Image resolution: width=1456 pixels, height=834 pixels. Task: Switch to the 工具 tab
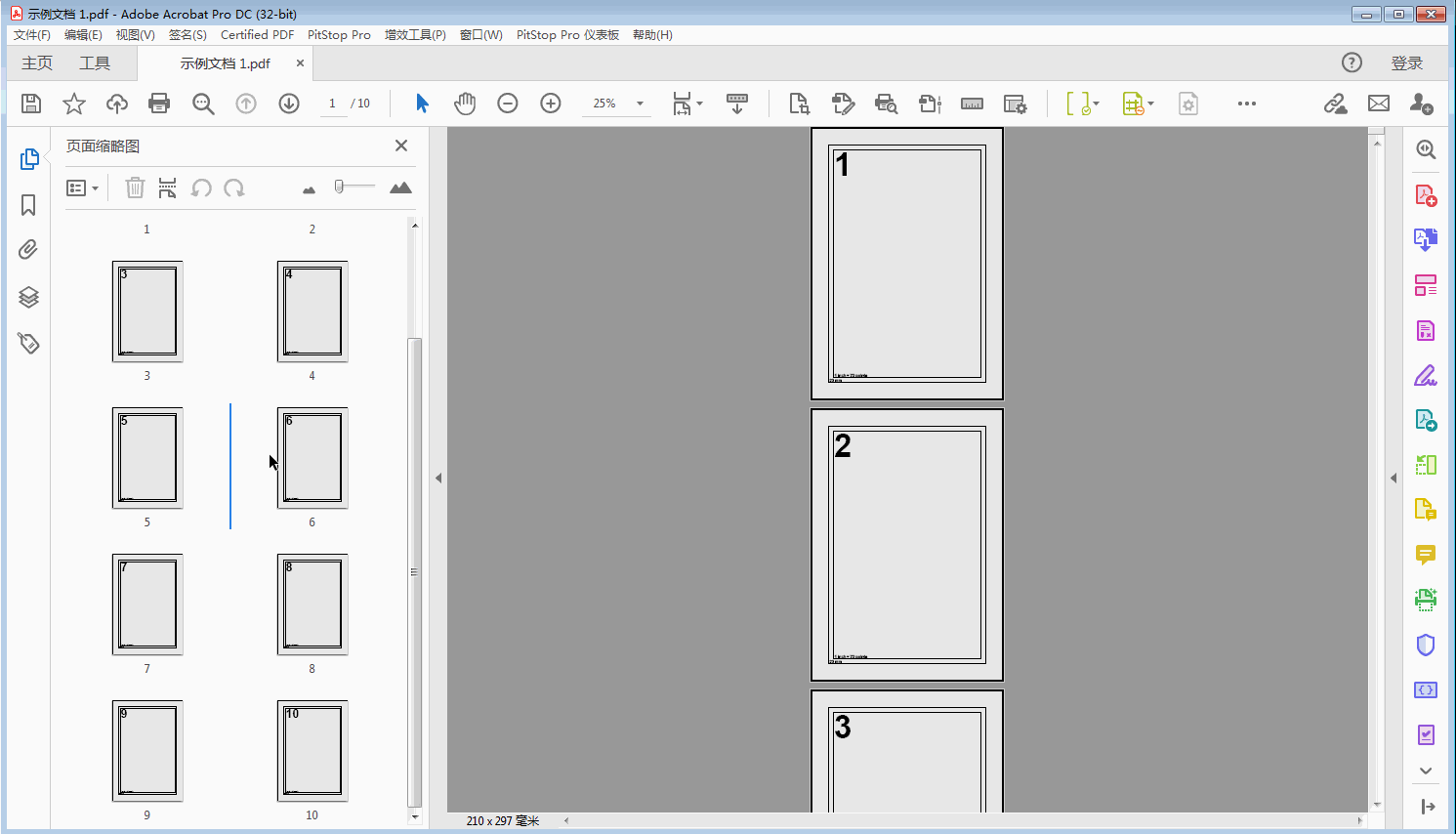[x=95, y=63]
